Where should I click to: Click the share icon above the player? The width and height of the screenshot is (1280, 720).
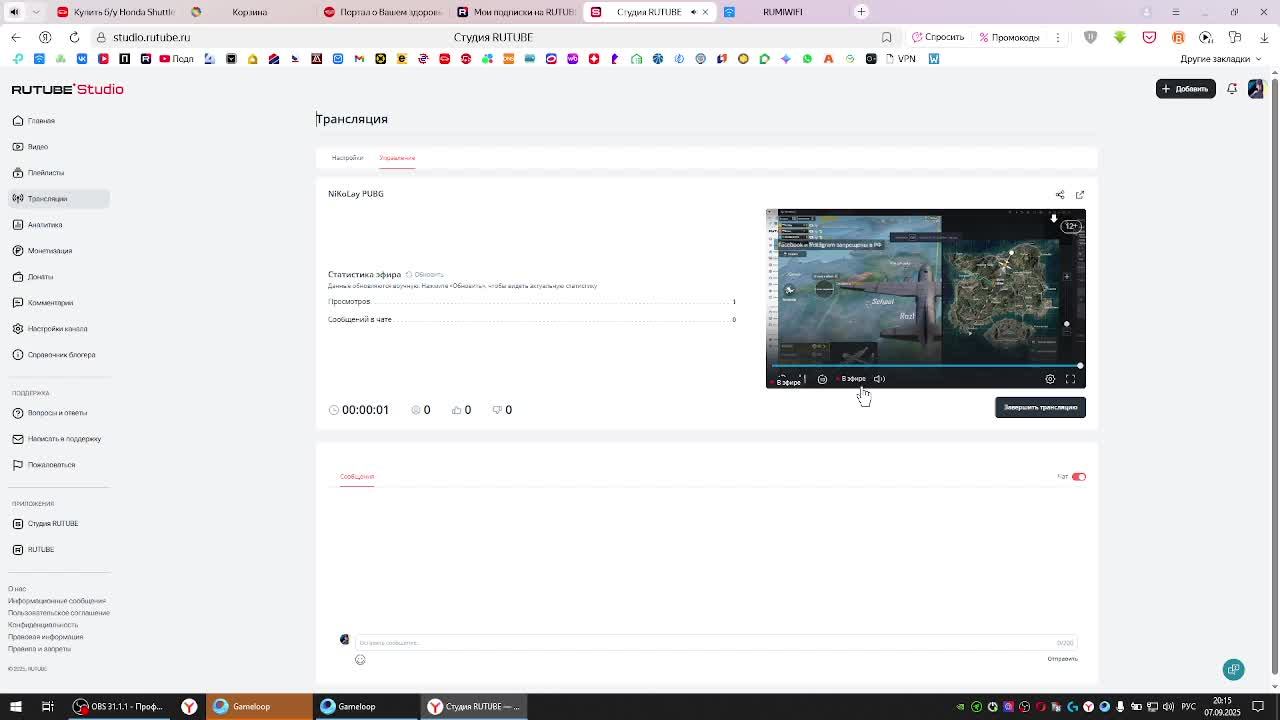1060,195
